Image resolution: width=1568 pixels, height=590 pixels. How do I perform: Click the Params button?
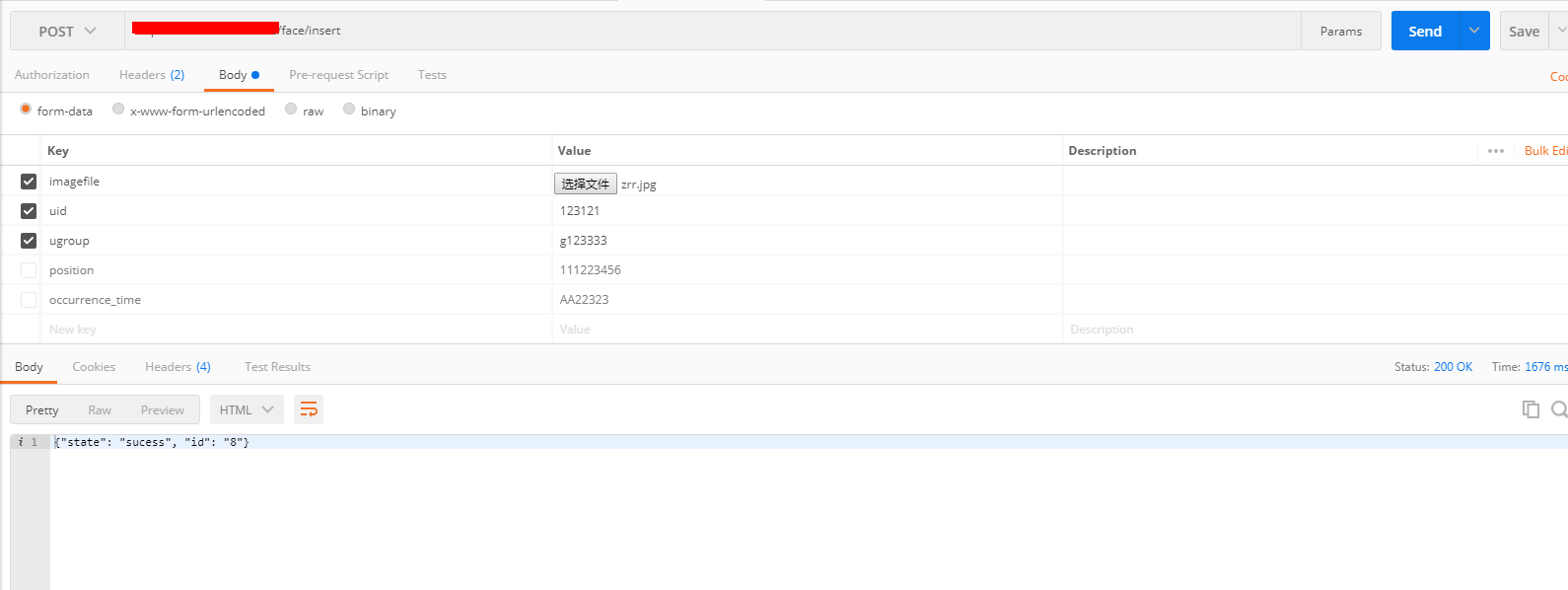tap(1340, 32)
